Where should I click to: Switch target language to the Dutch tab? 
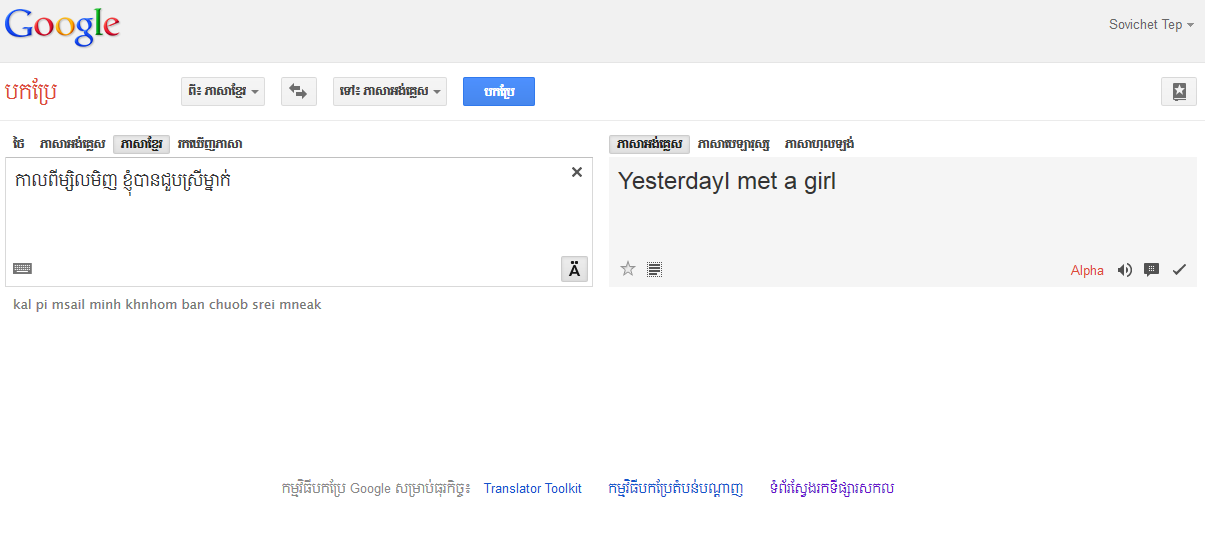(x=819, y=144)
